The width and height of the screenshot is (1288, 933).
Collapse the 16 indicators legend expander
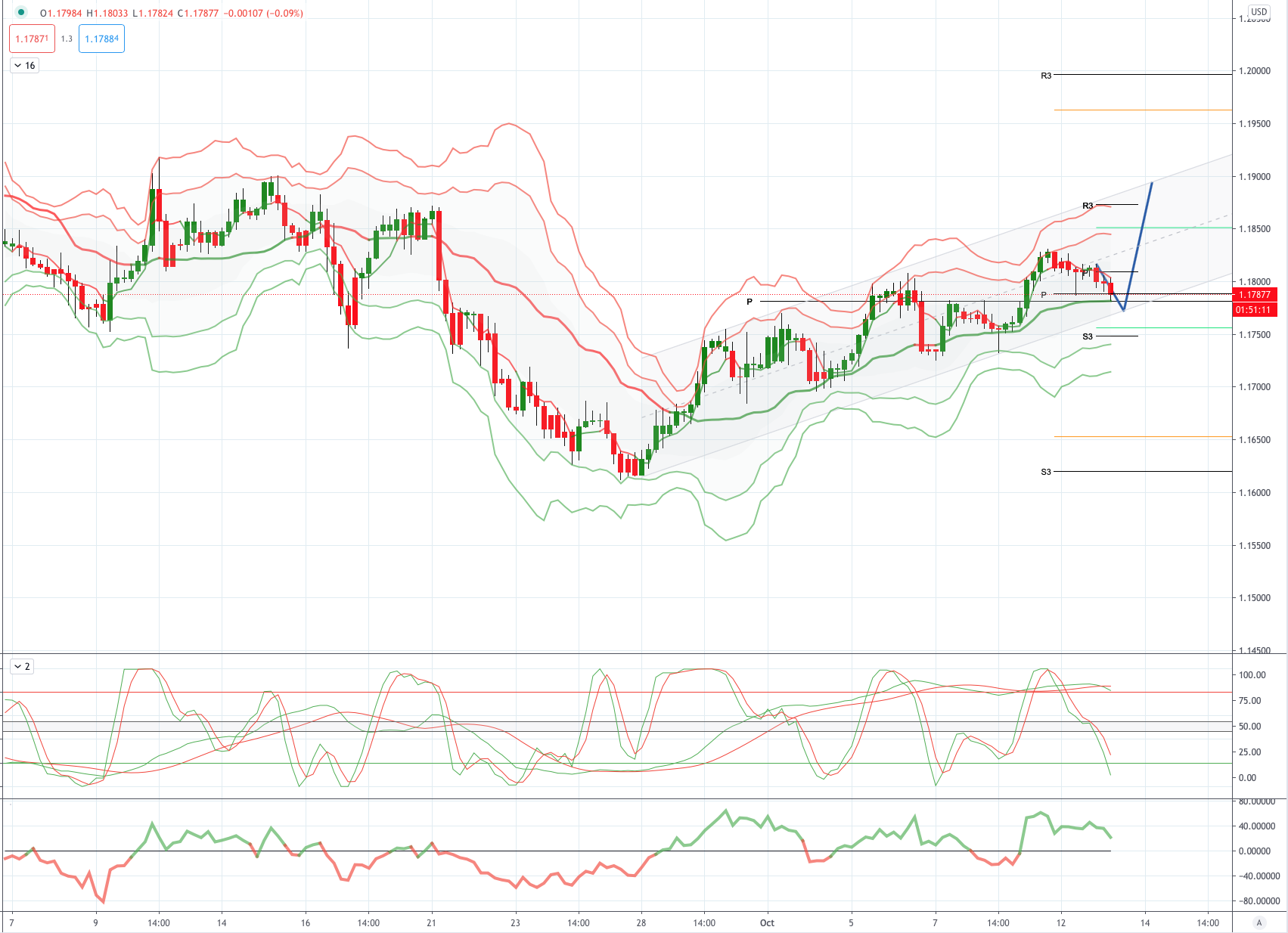pyautogui.click(x=24, y=66)
